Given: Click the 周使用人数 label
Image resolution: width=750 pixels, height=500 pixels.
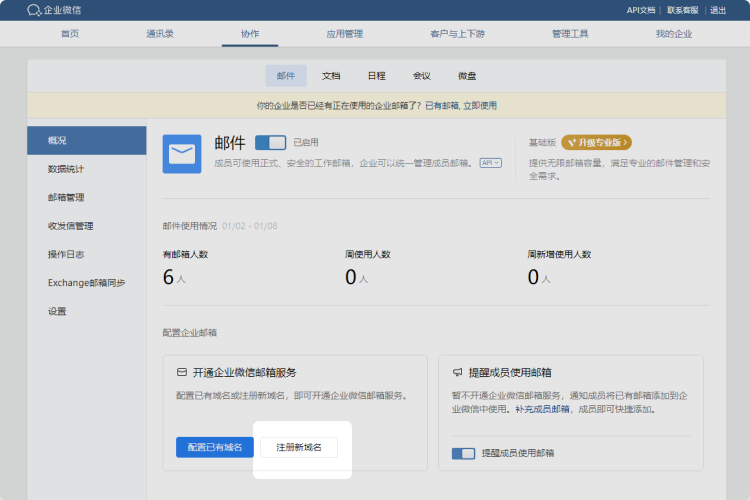Looking at the screenshot, I should coord(368,255).
